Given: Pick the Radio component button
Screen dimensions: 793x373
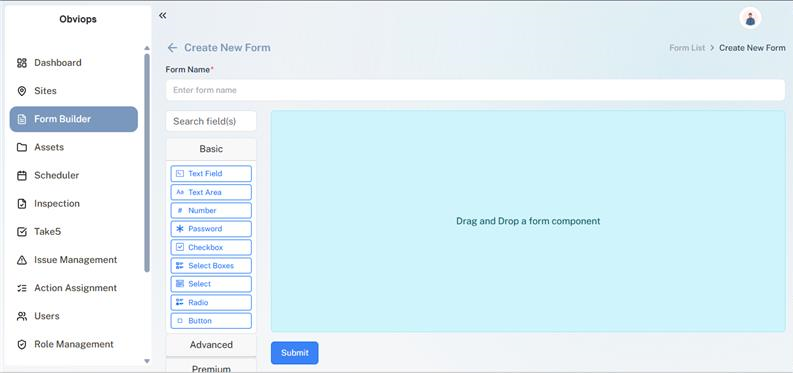Looking at the screenshot, I should coord(211,302).
